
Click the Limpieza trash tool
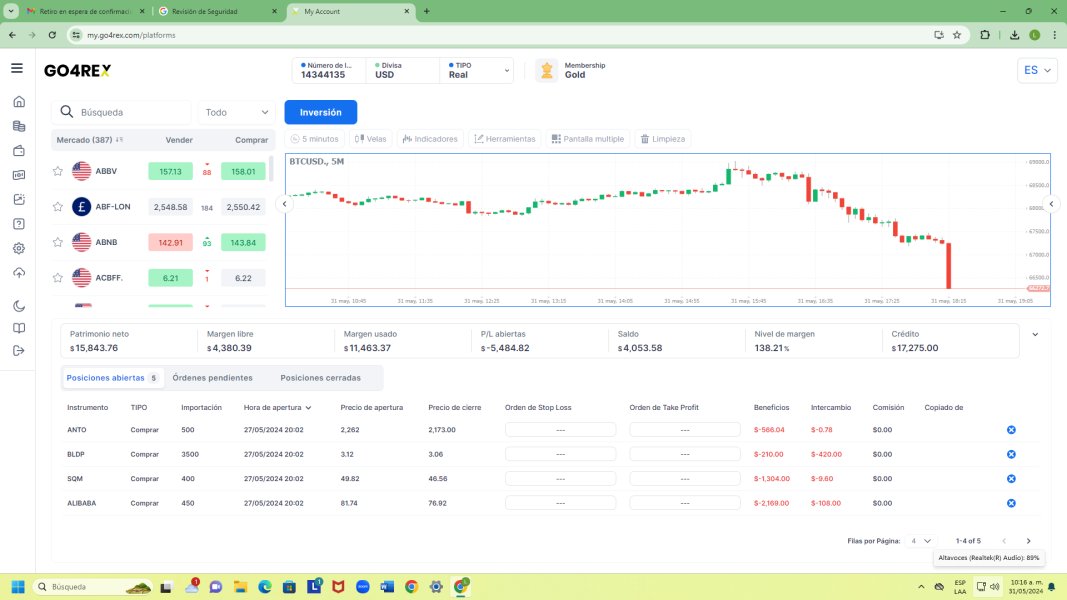click(662, 139)
